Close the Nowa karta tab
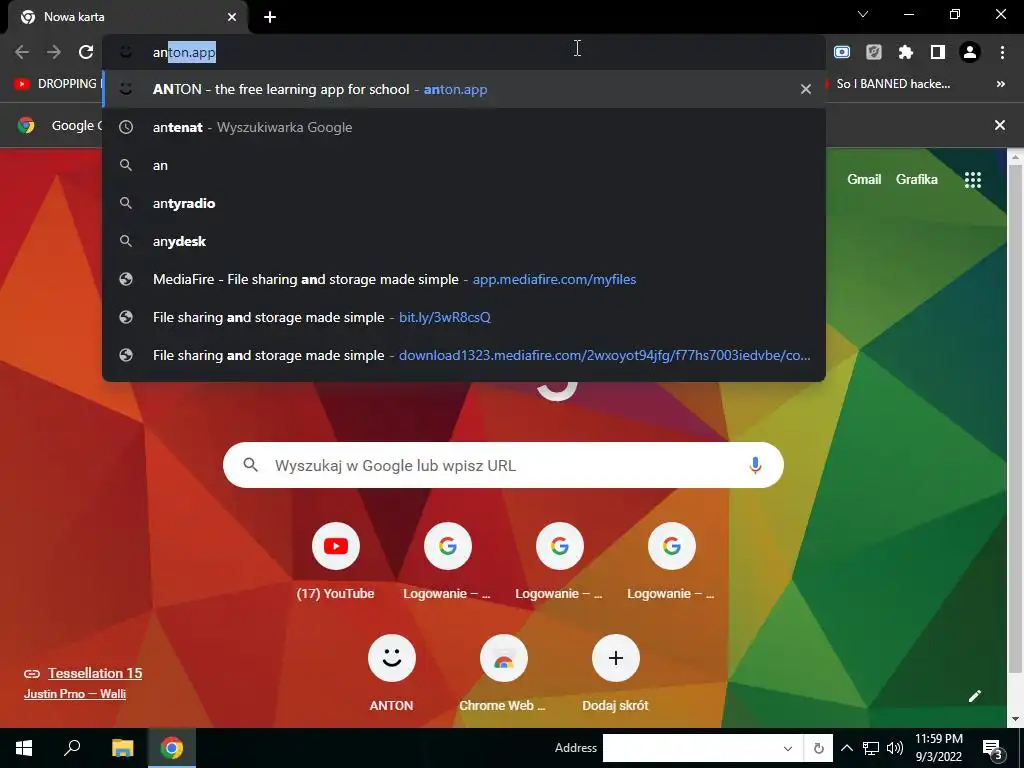The image size is (1024, 768). tap(232, 17)
